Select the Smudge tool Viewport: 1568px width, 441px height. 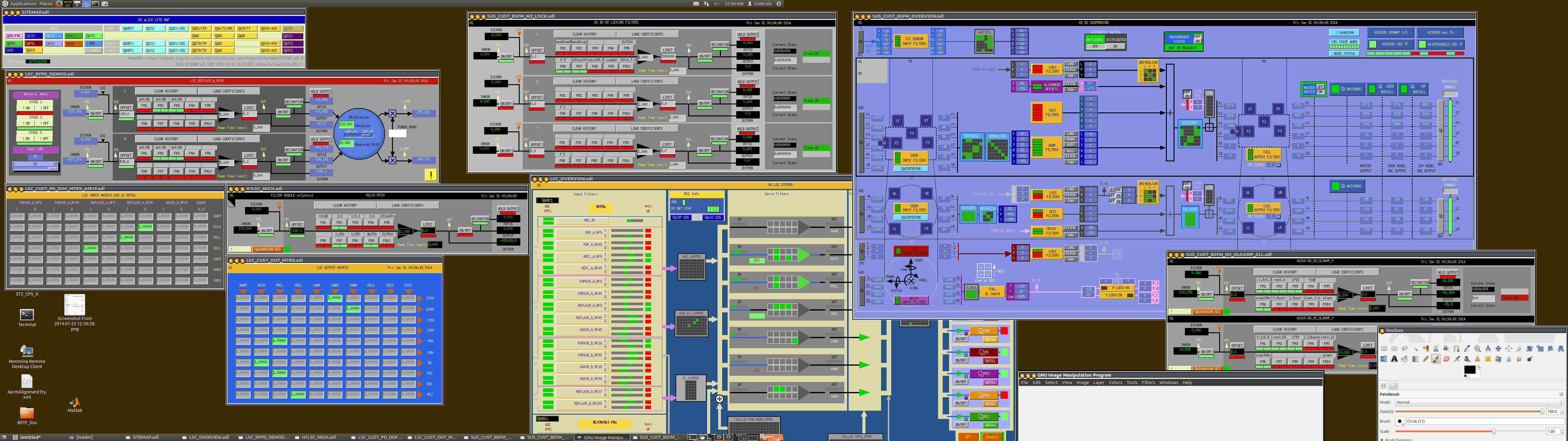(x=1519, y=359)
